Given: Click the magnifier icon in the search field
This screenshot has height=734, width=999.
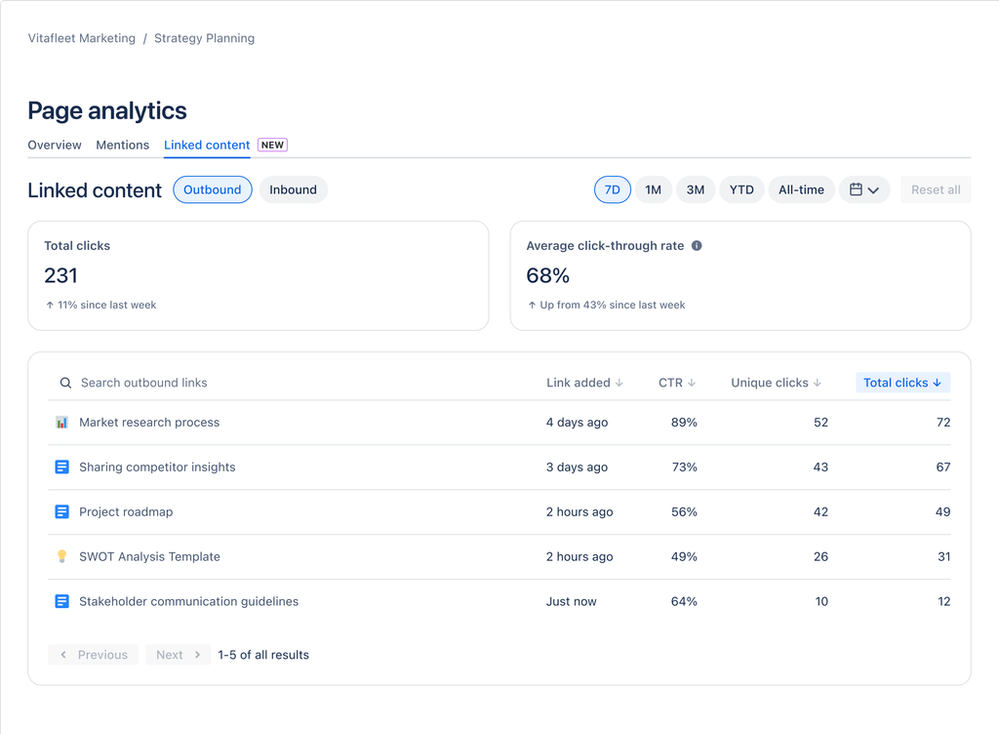Looking at the screenshot, I should [x=66, y=383].
